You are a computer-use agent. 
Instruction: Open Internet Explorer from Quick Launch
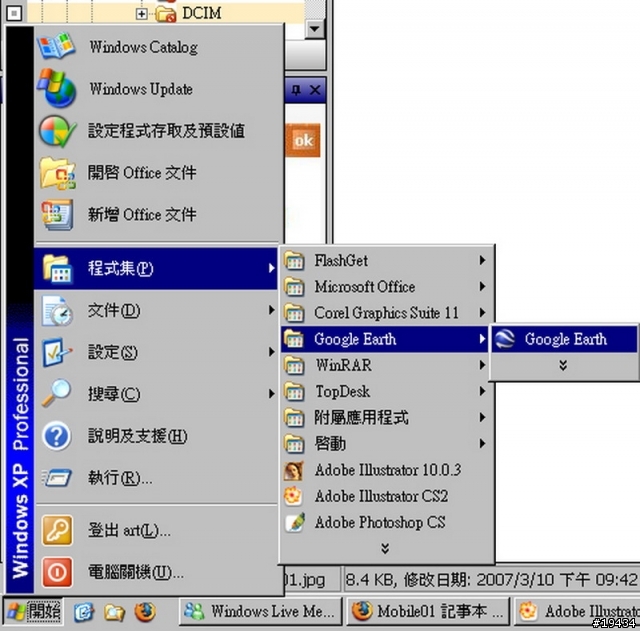[84, 612]
